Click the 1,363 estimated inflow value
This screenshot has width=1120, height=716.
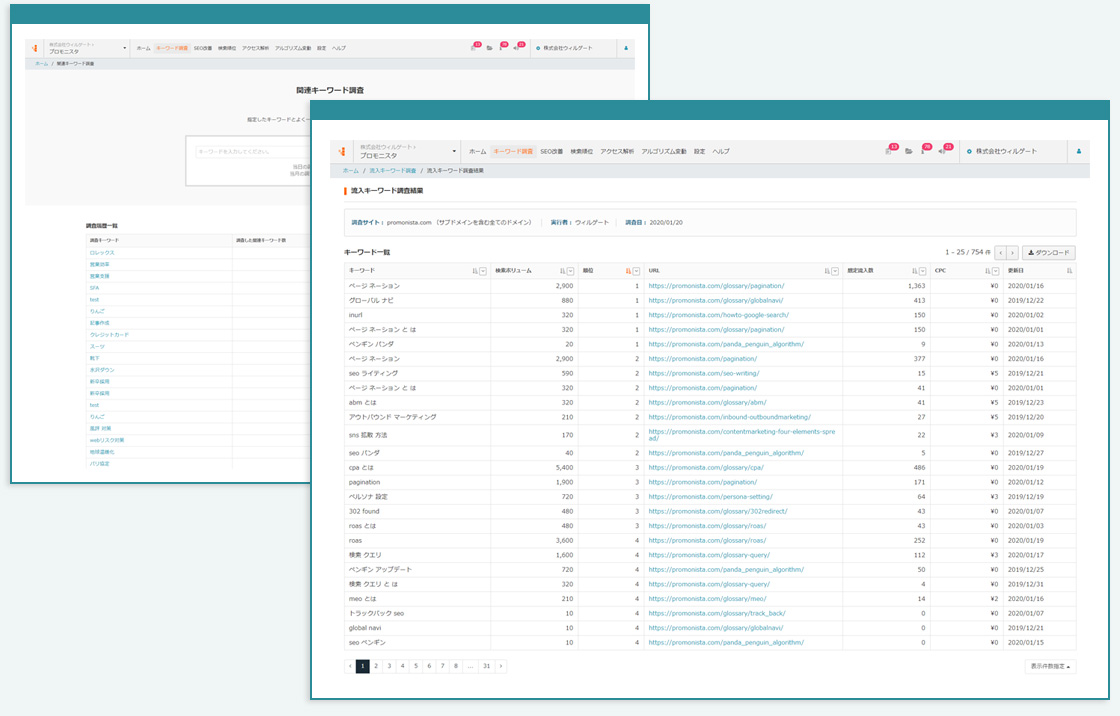pyautogui.click(x=916, y=286)
